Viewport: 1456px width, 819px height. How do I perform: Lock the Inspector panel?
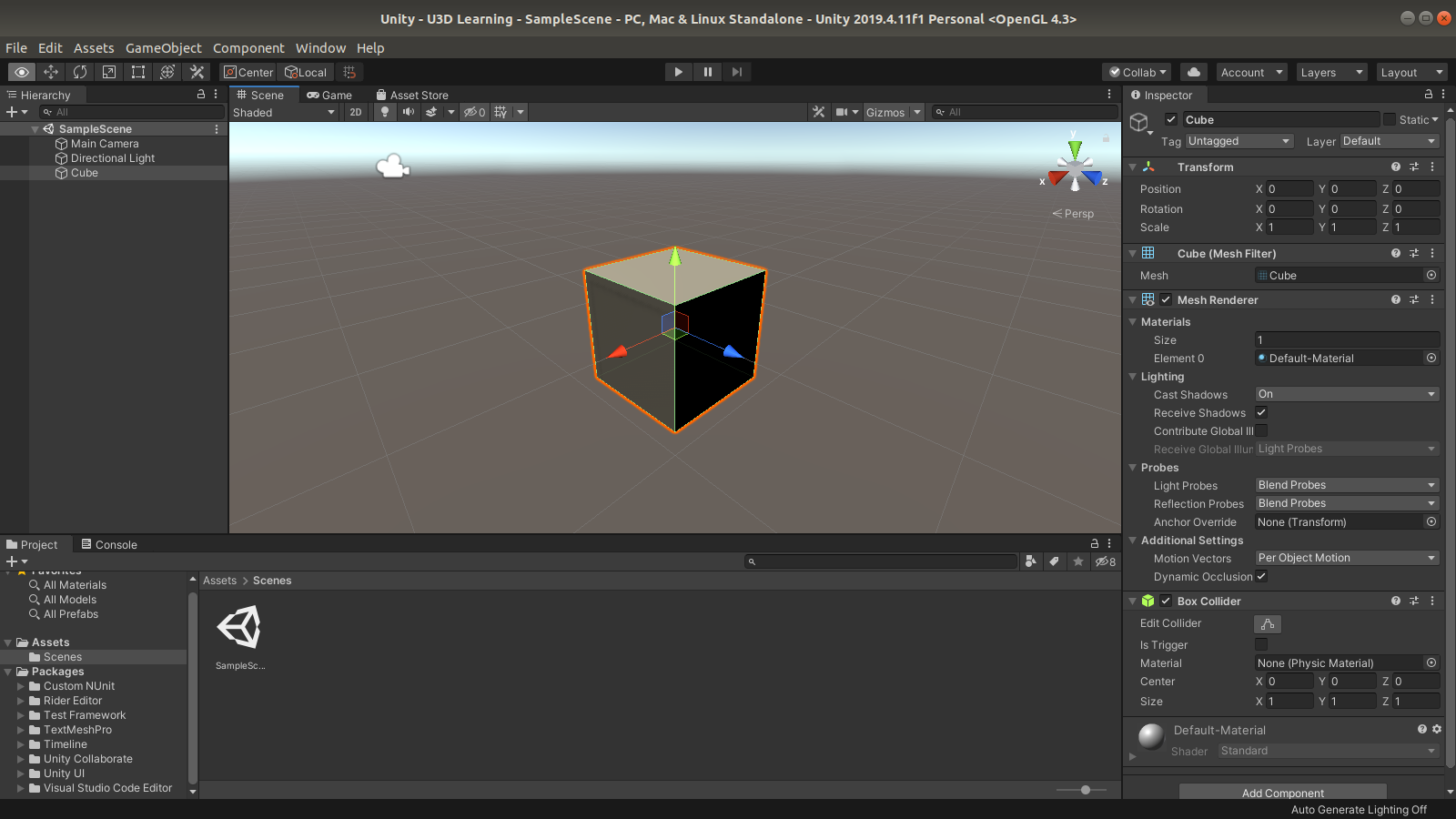click(x=1429, y=95)
